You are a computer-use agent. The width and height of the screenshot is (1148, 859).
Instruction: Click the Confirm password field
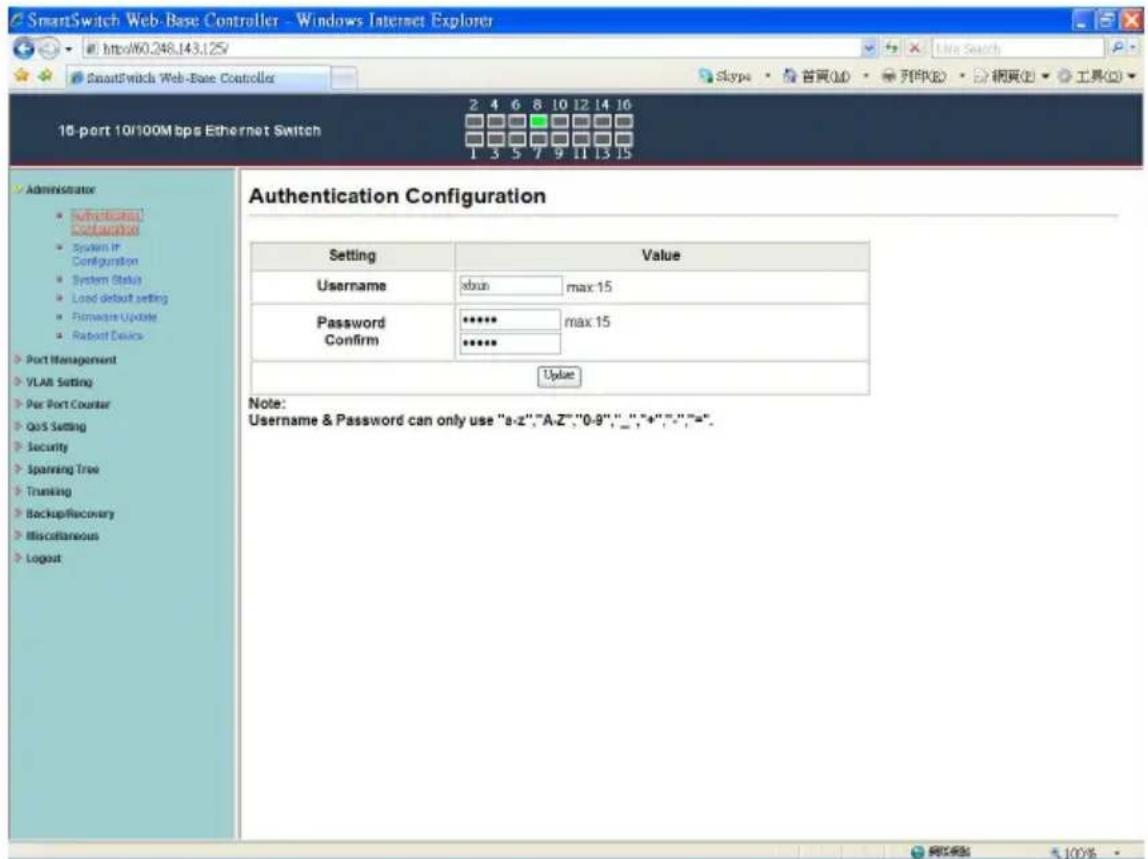pos(510,343)
